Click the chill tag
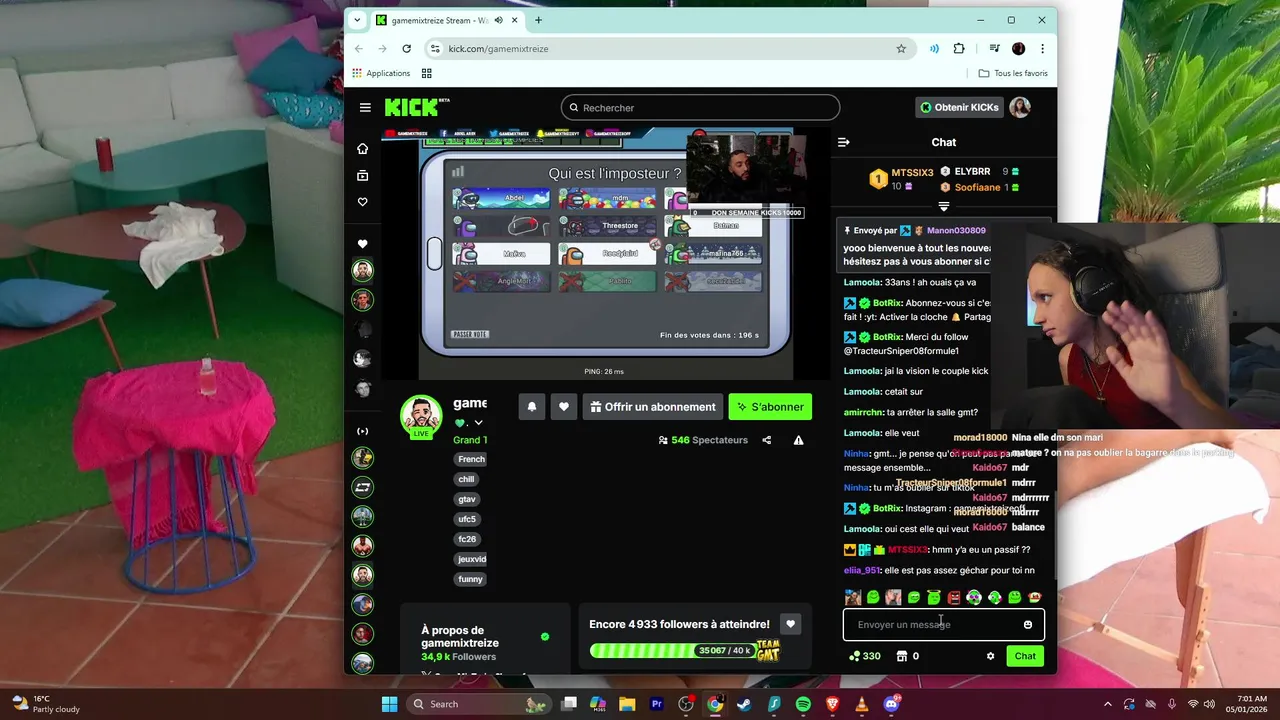Screen dimensions: 1280x720 pyautogui.click(x=466, y=479)
